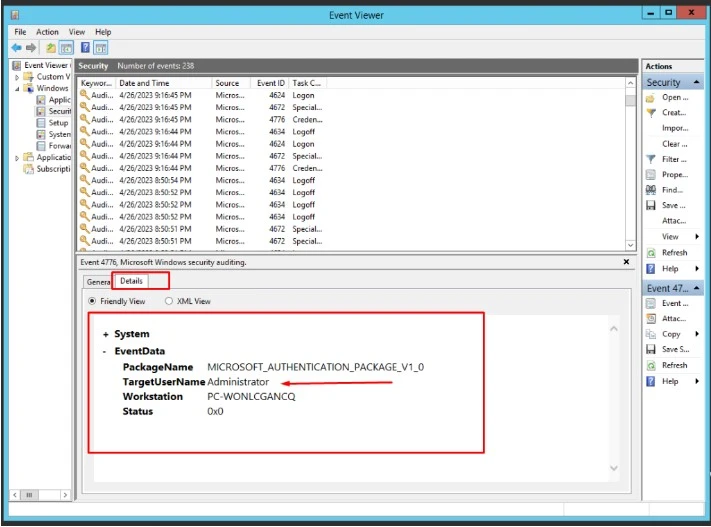The image size is (711, 527).
Task: Click the event list vertical scrollbar down arrow
Action: point(630,245)
